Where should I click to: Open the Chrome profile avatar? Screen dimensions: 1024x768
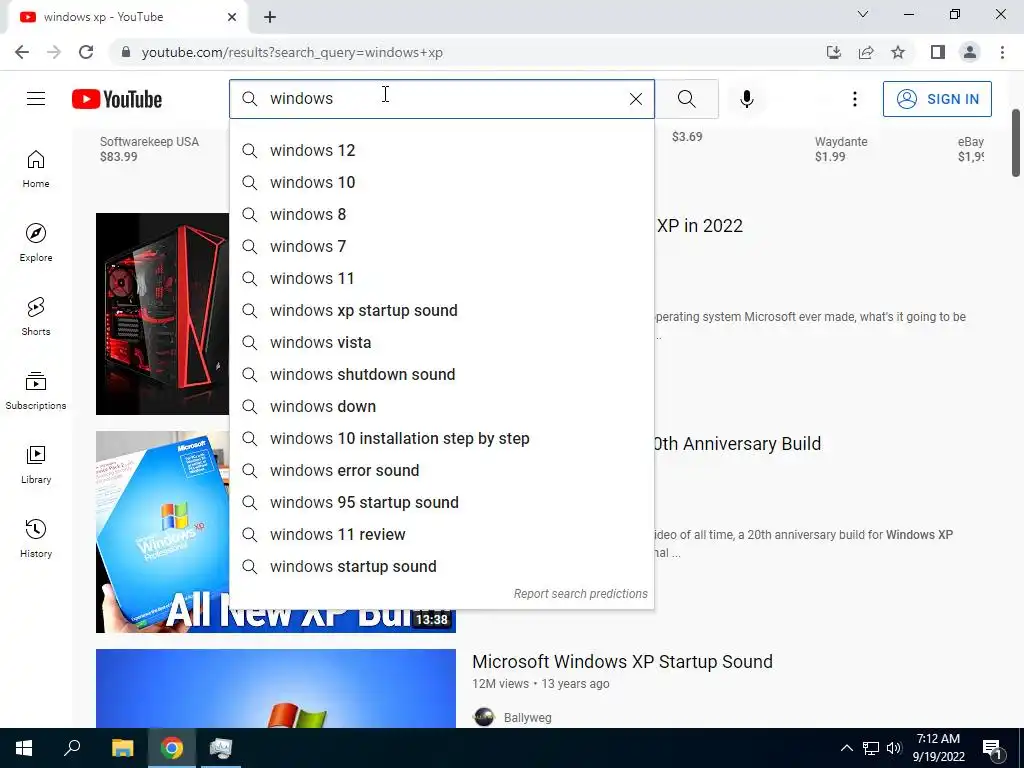pyautogui.click(x=970, y=52)
